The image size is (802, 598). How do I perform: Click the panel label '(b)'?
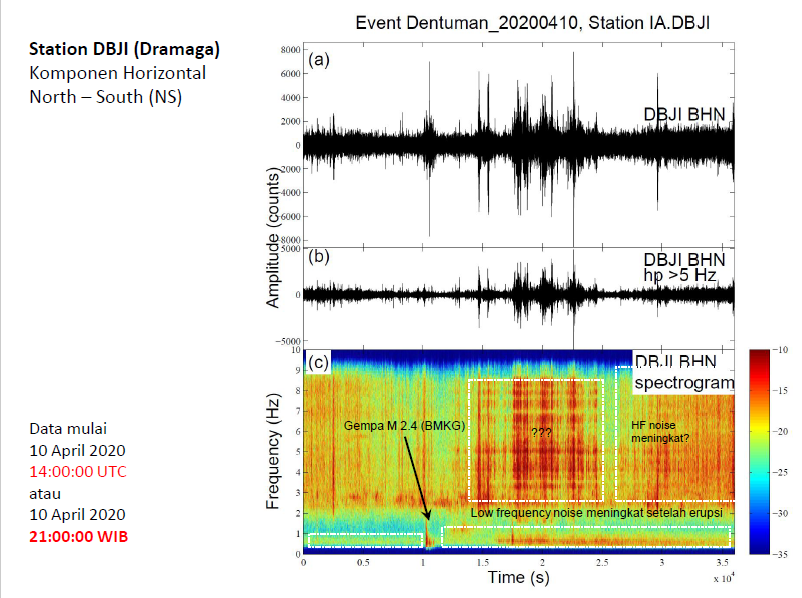319,256
